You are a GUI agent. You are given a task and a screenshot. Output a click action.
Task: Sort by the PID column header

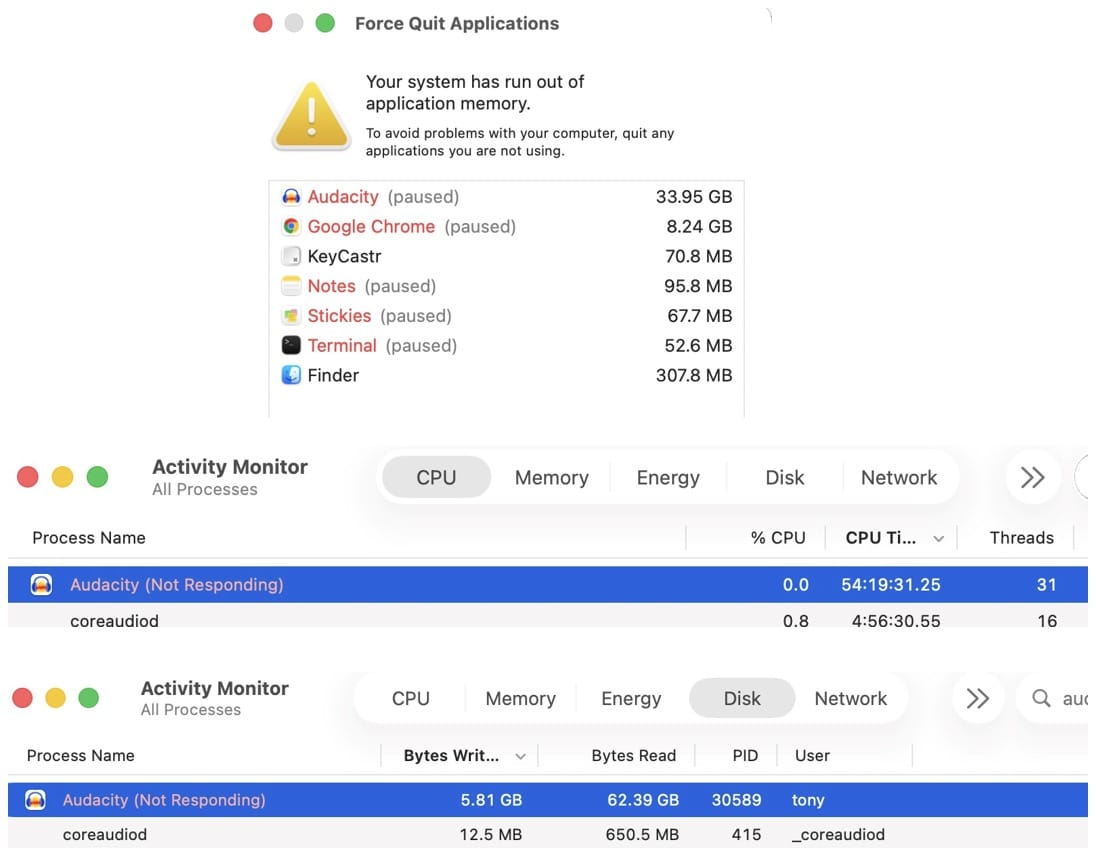pyautogui.click(x=745, y=756)
